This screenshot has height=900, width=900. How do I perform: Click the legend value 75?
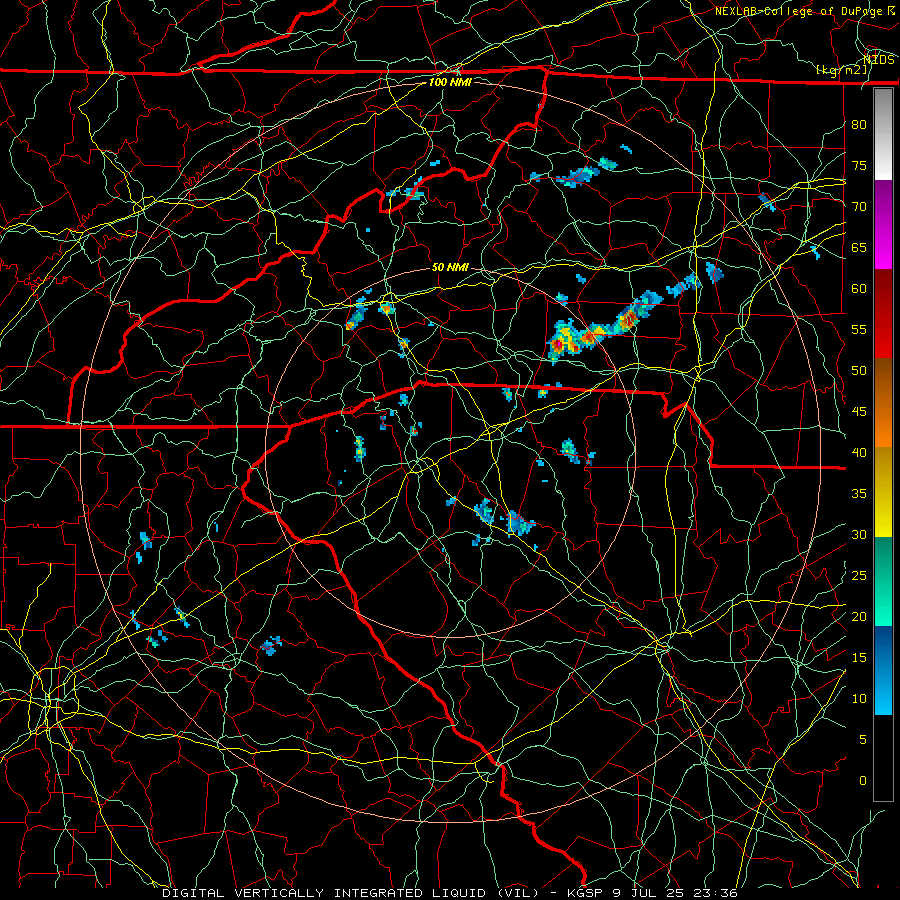[x=859, y=166]
